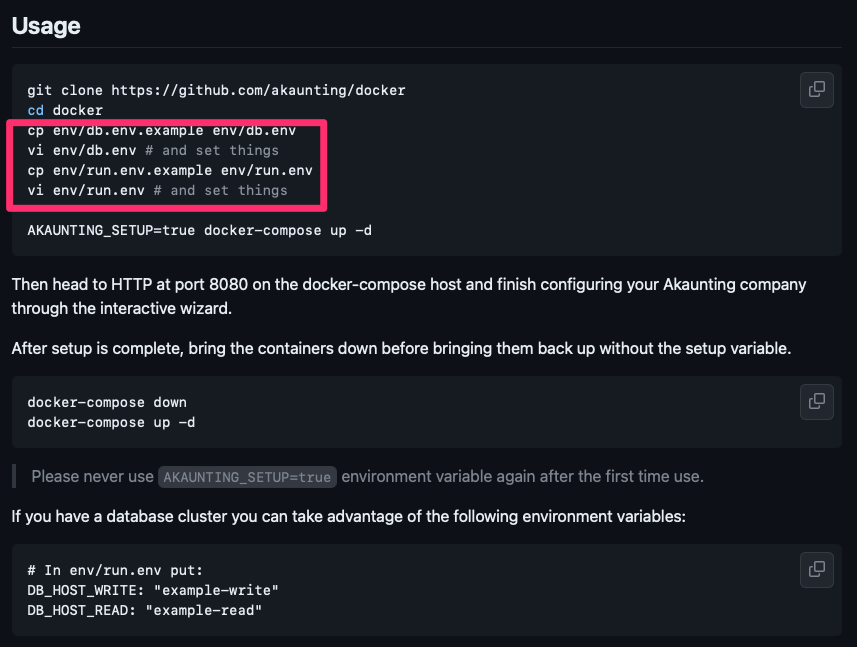Click the paragraph mentioning HTTP port 8080
857x647 pixels.
(409, 296)
